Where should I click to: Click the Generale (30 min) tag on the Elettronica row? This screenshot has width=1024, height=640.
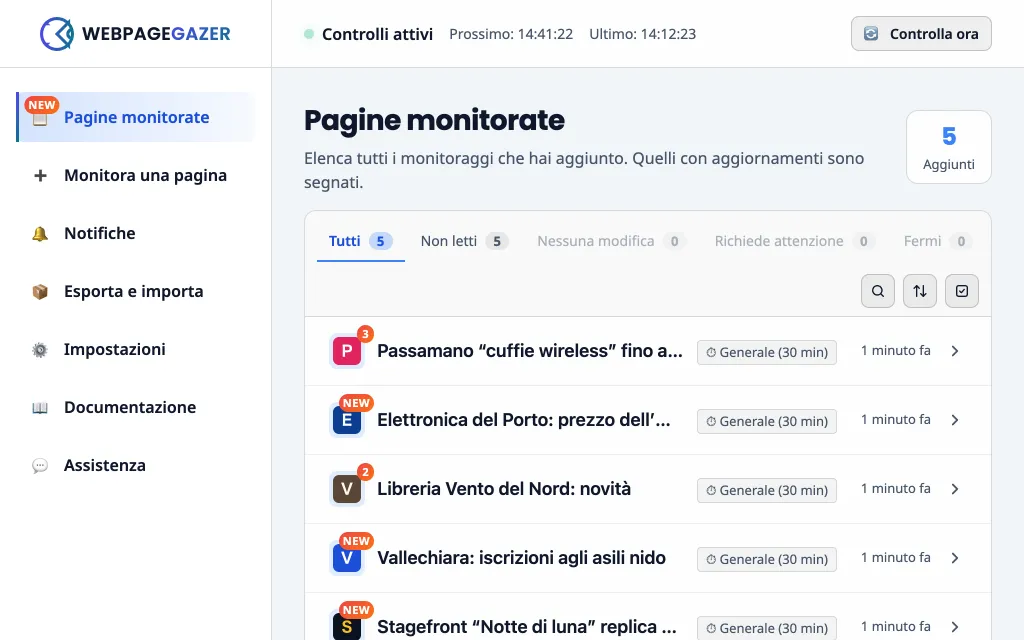point(767,421)
